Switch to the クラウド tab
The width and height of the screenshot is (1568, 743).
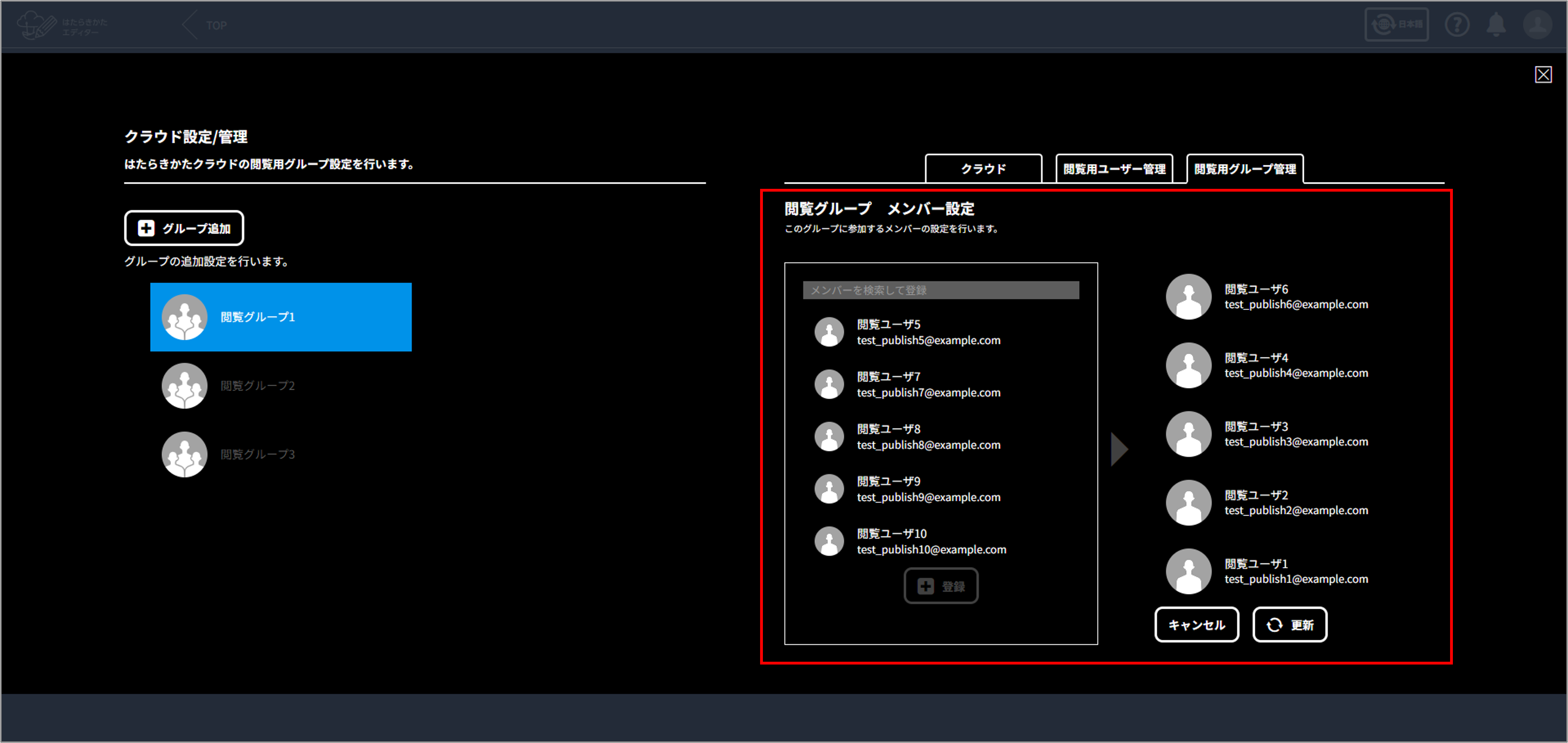coord(983,169)
